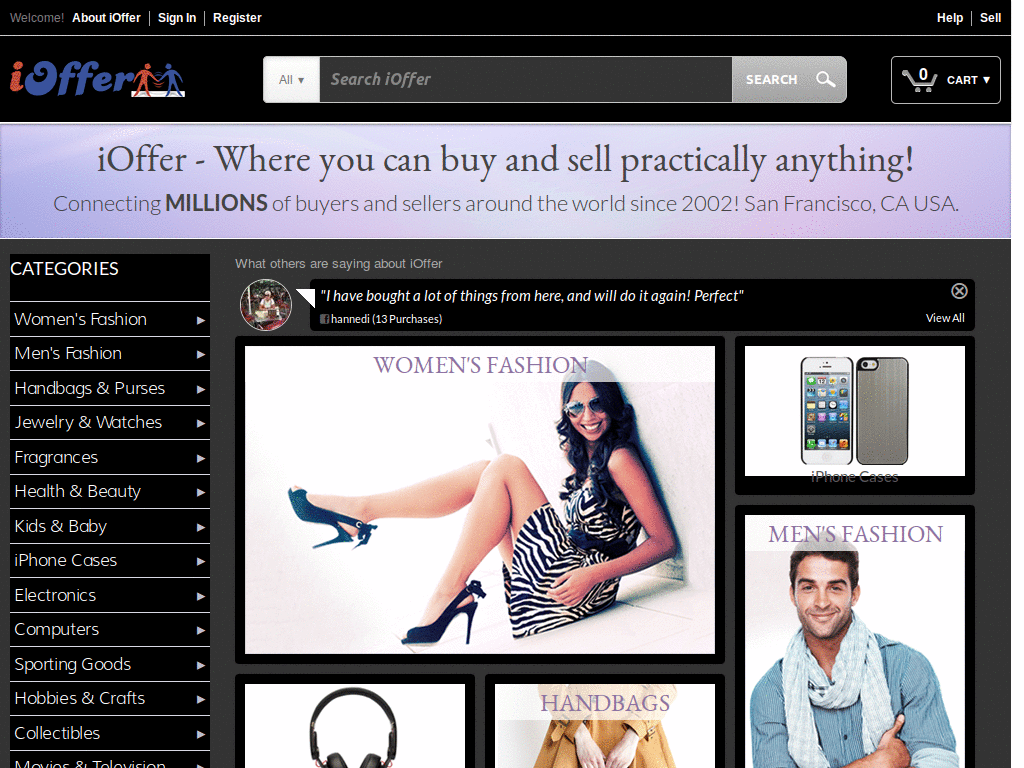Viewport: 1024px width, 768px height.
Task: Expand the Electronics category arrow
Action: point(201,596)
